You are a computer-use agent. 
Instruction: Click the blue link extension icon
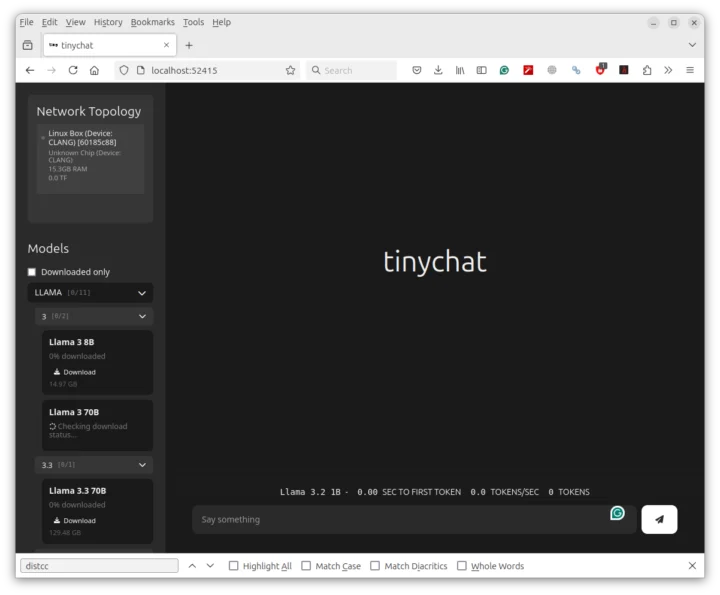tap(576, 70)
